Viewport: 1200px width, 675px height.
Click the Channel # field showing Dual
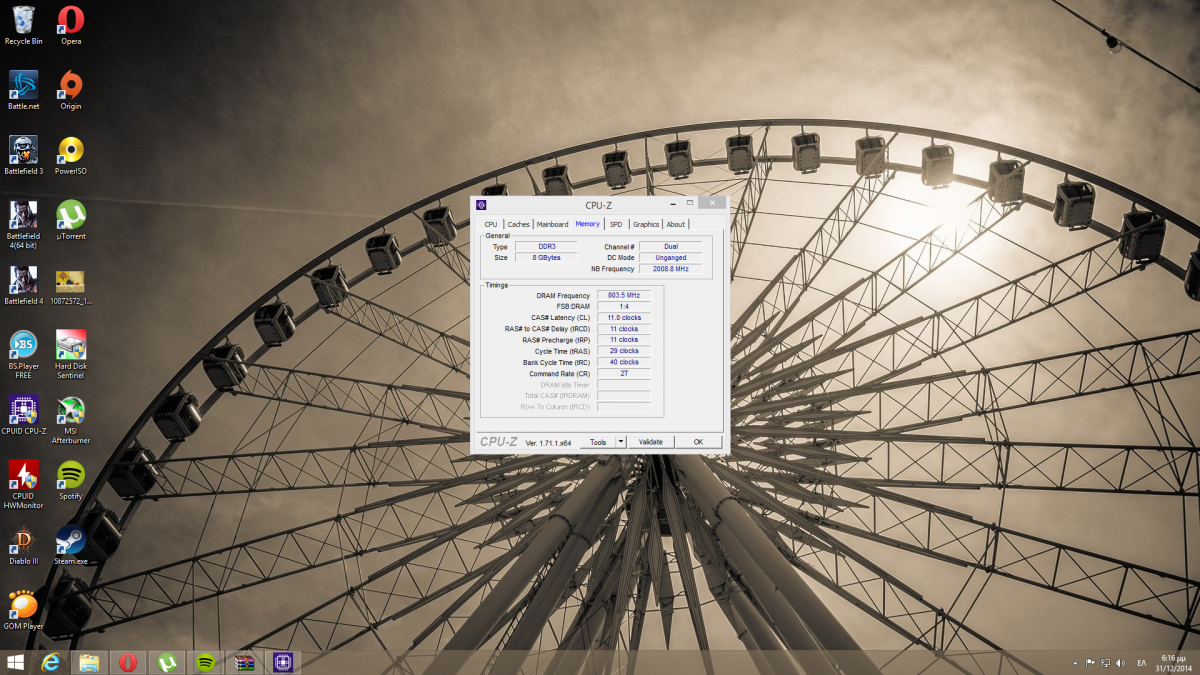tap(670, 246)
